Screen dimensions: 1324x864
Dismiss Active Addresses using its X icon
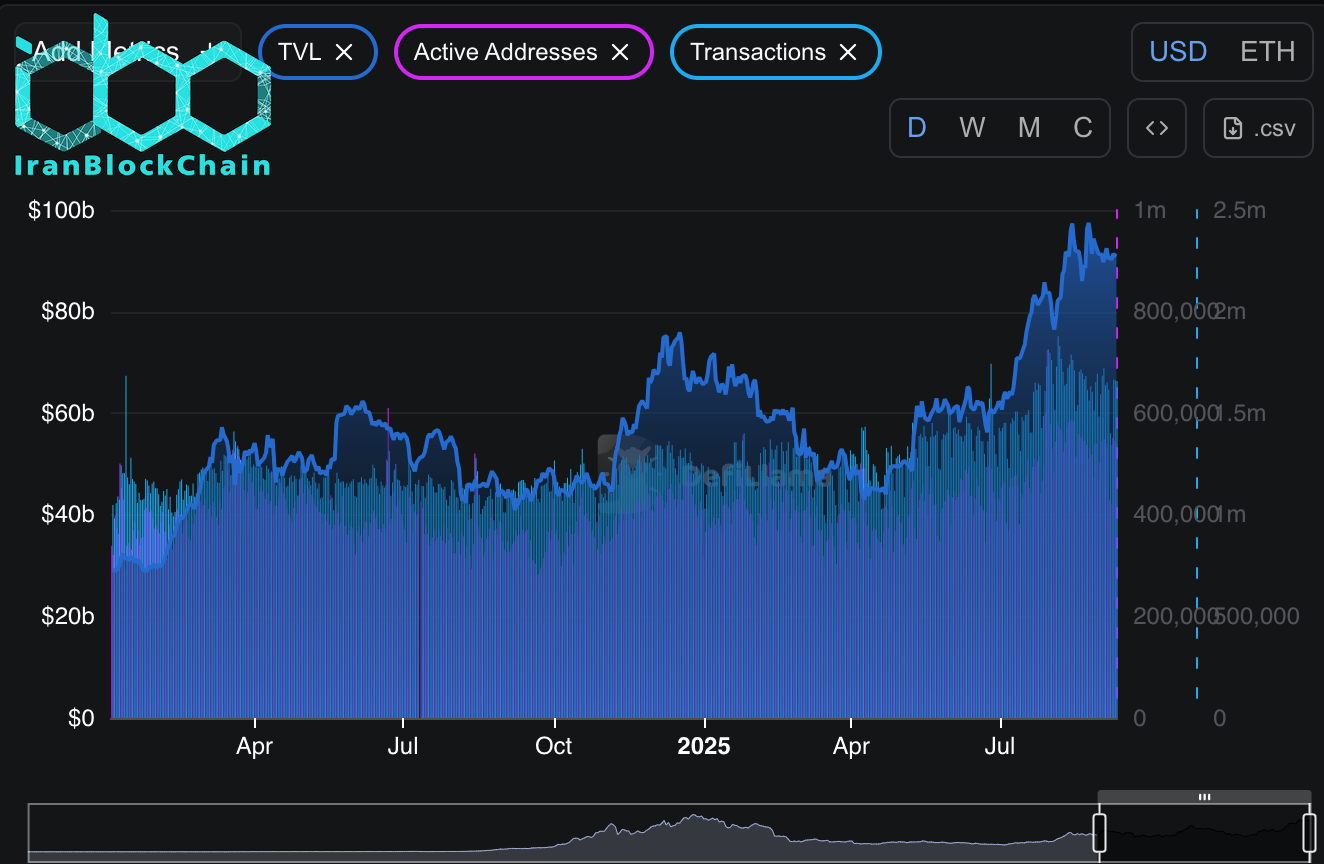coord(619,52)
